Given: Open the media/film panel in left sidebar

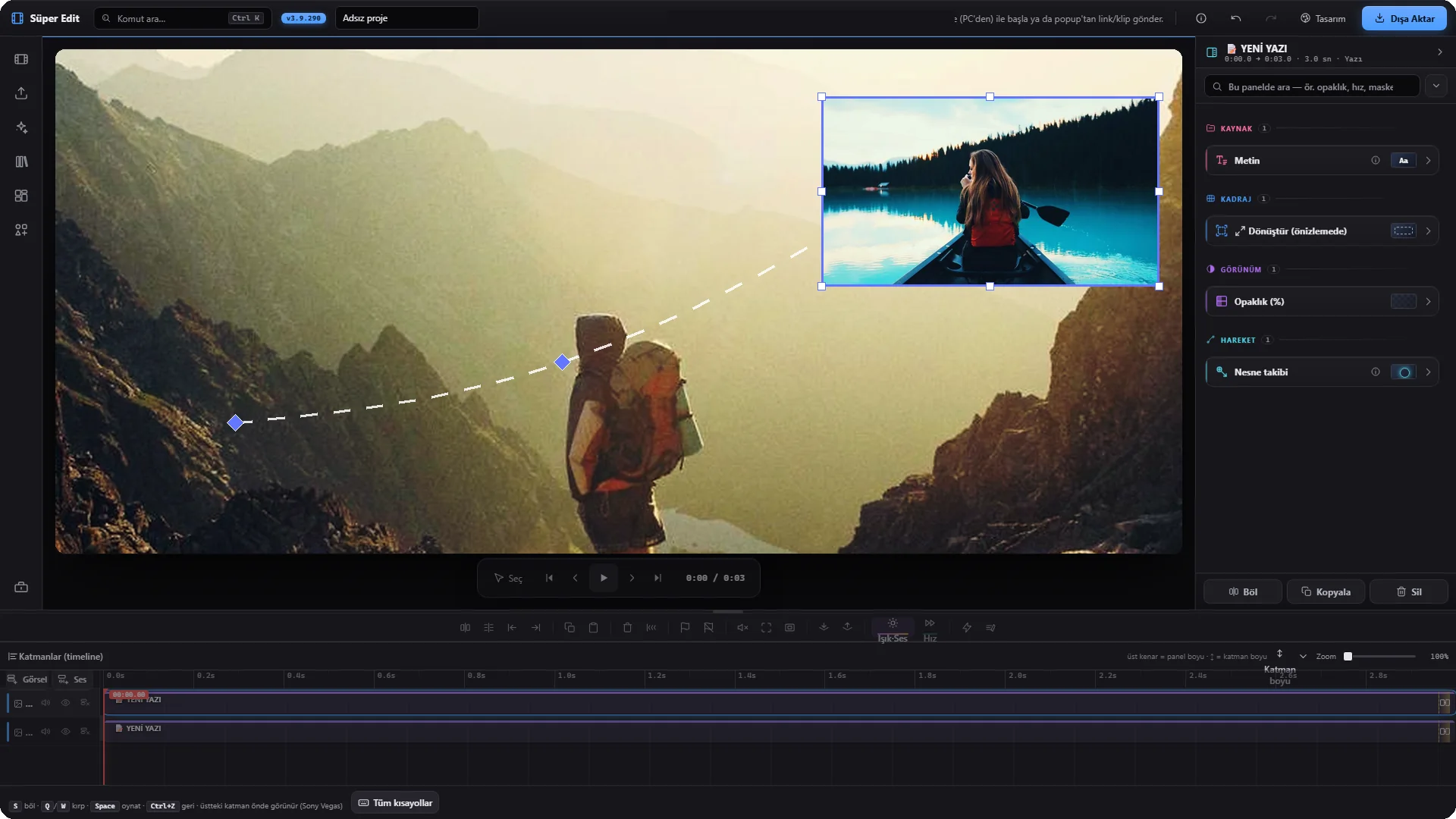Looking at the screenshot, I should click(21, 59).
